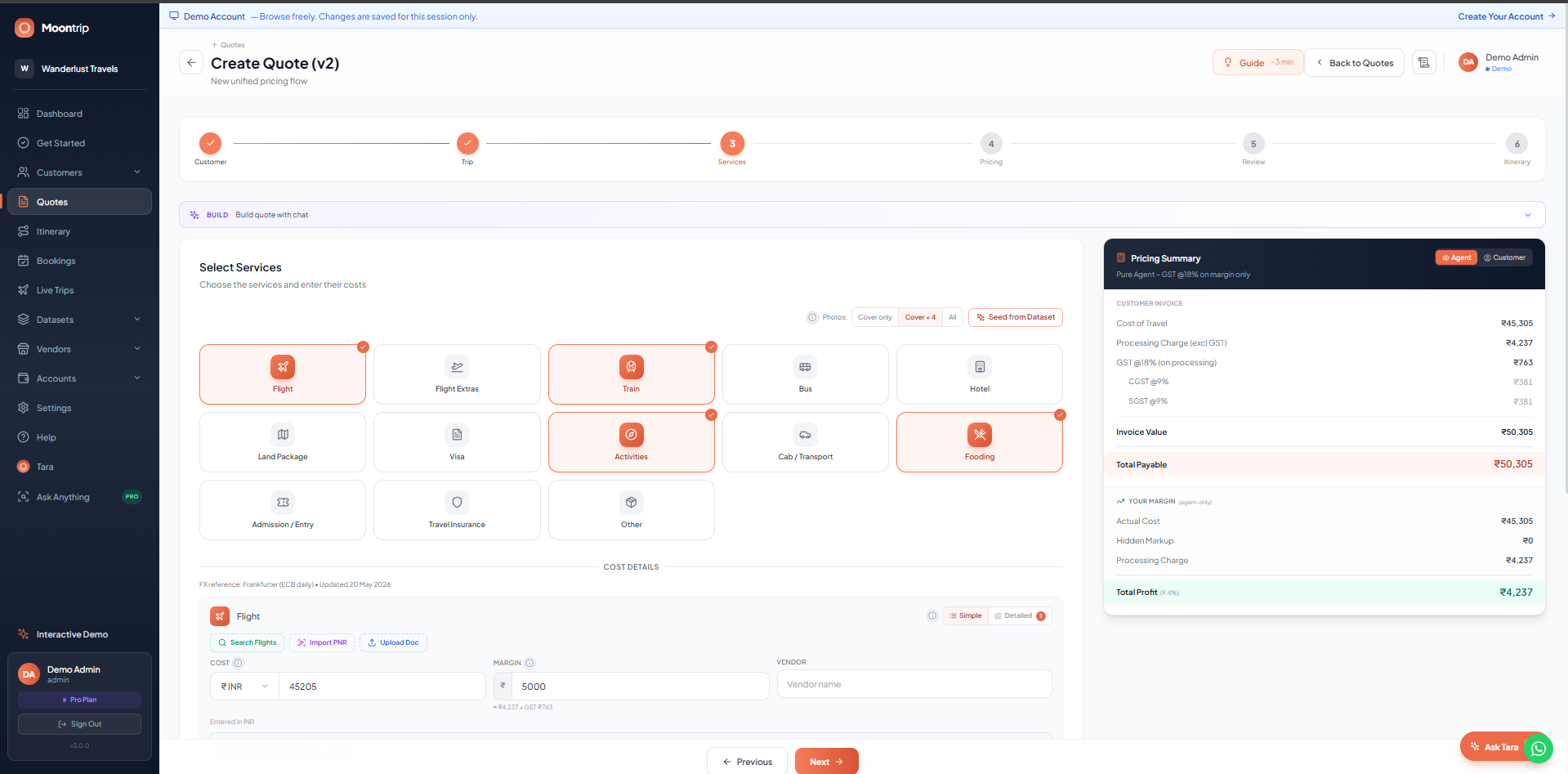Open the Wanderlust Travels workspace switcher

coord(79,69)
